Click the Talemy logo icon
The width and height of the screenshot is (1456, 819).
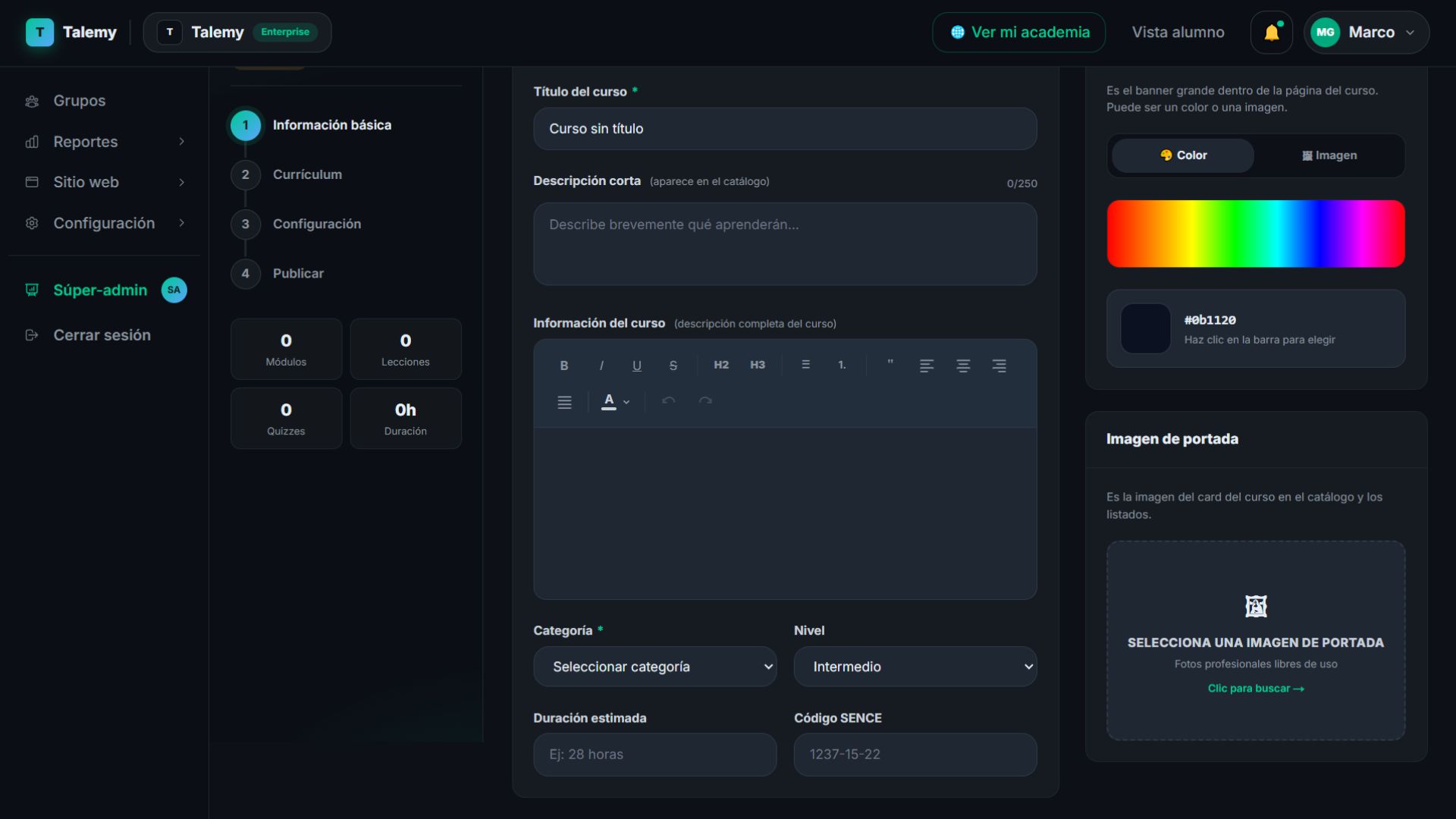coord(39,33)
